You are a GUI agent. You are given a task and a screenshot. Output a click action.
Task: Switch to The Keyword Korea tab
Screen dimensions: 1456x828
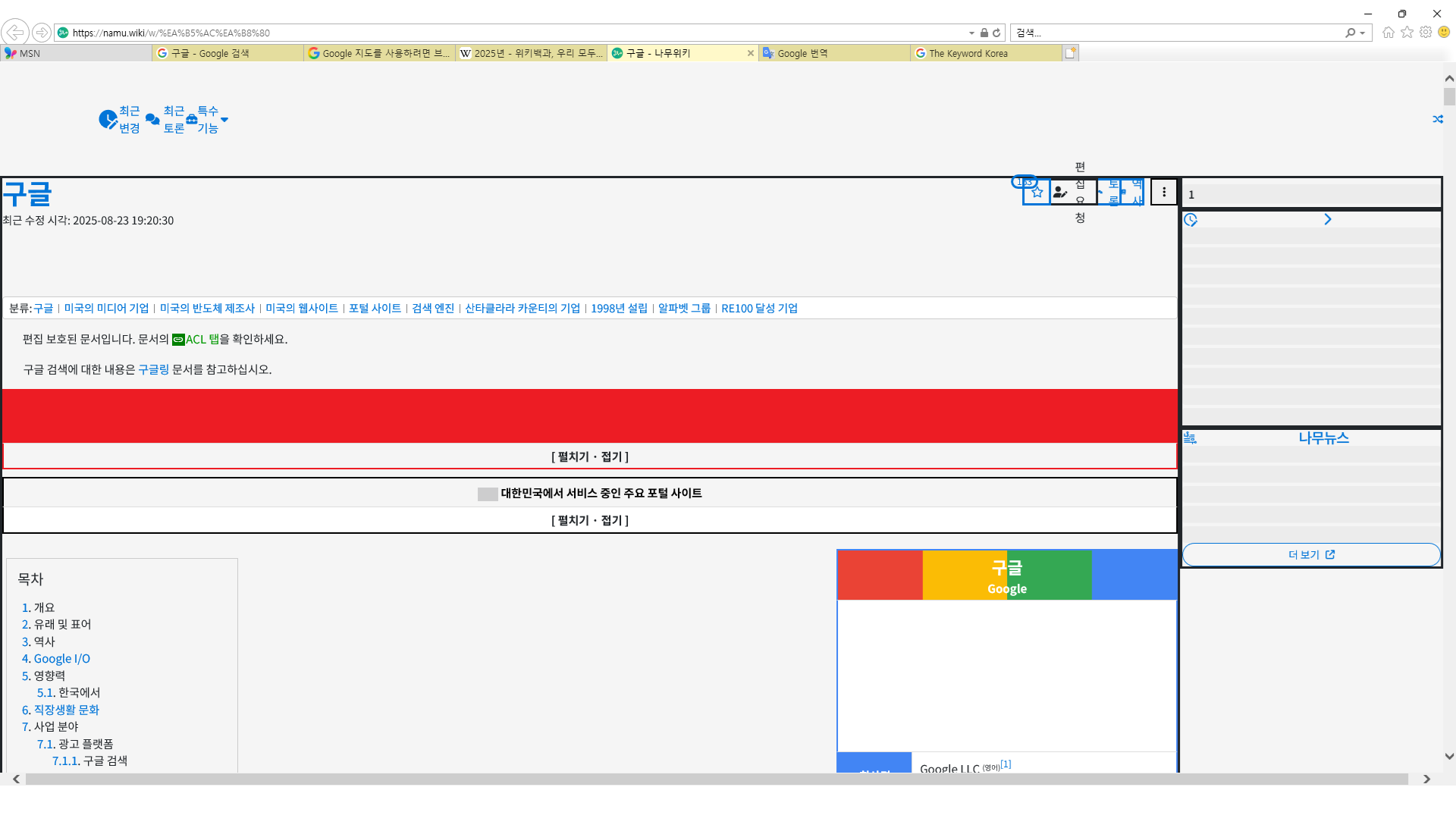[x=984, y=53]
